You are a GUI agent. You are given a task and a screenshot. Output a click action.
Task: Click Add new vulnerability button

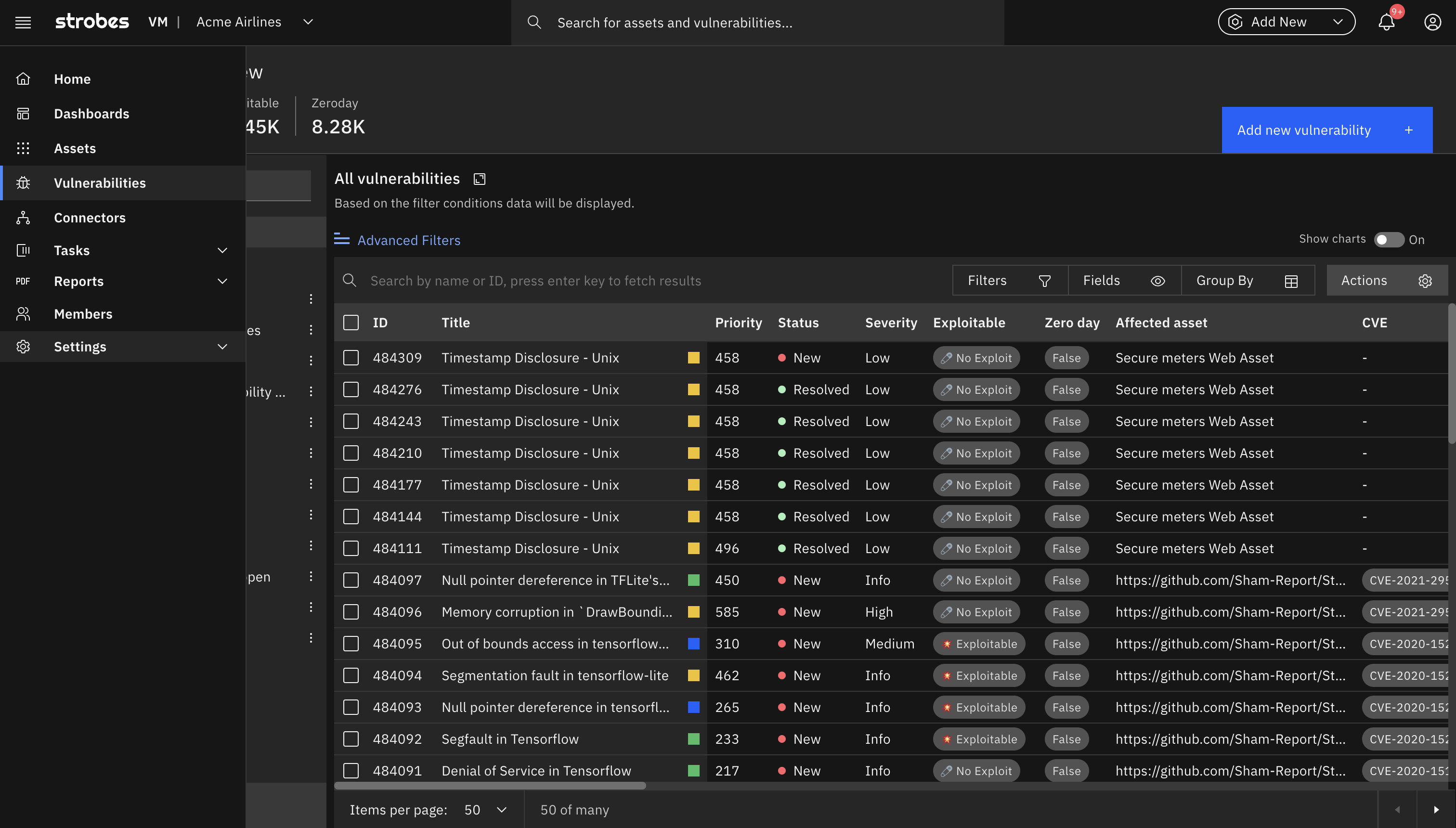click(x=1327, y=129)
